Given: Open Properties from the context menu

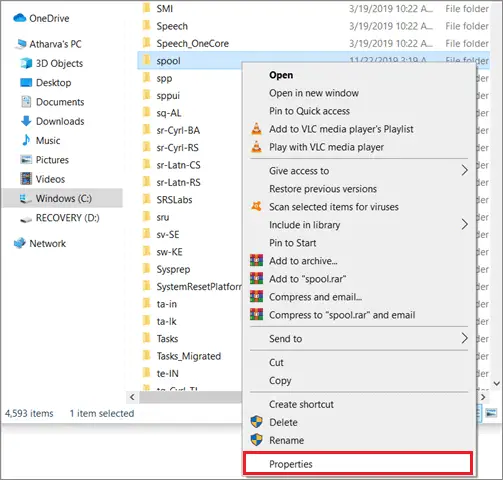Looking at the screenshot, I should [358, 464].
